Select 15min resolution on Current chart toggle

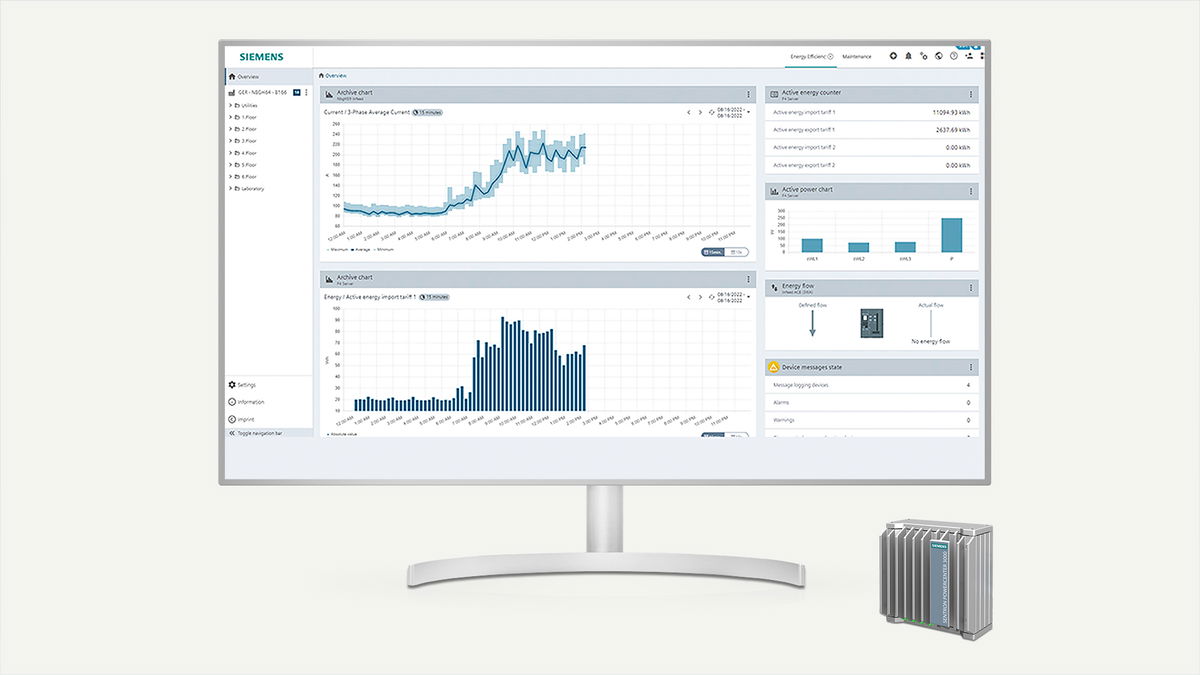coord(714,252)
